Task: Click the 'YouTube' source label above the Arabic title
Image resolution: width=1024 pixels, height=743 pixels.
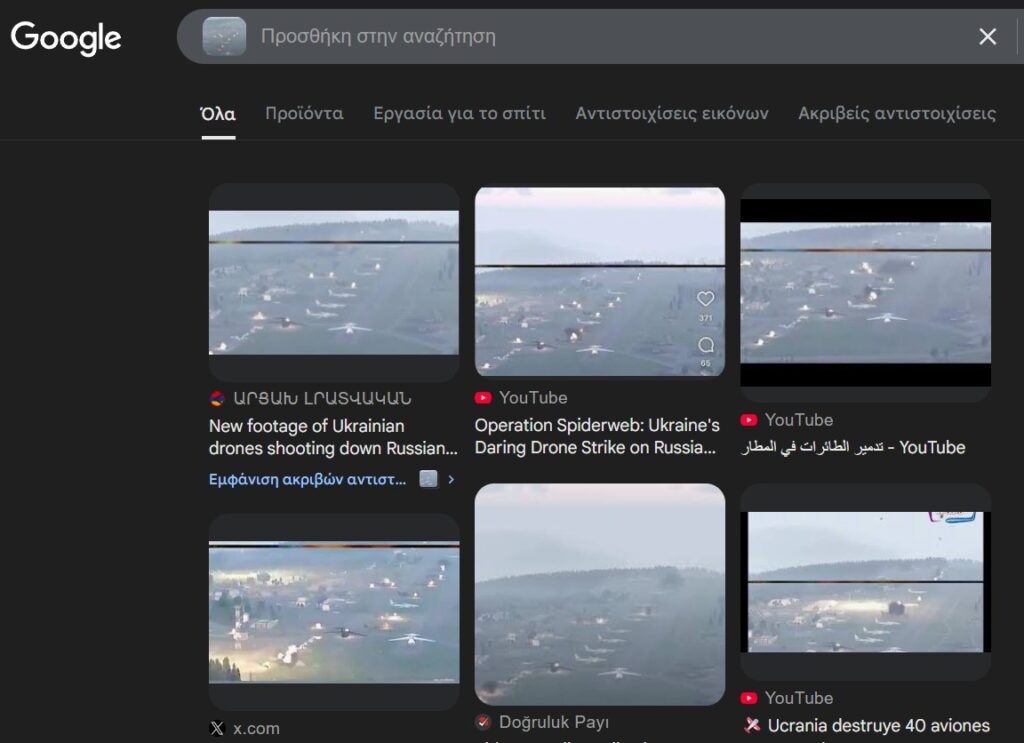Action: click(x=799, y=420)
